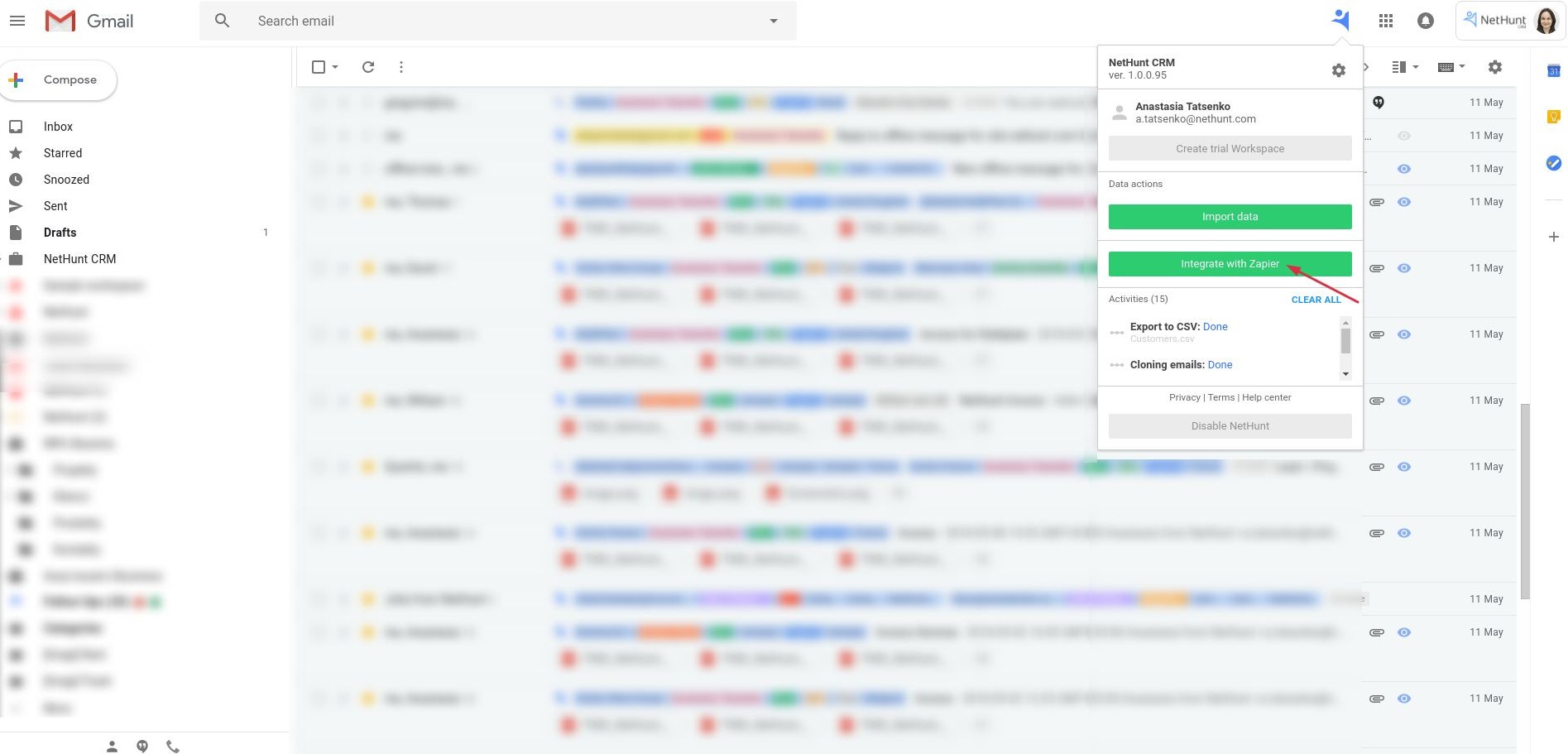The image size is (1568, 754).
Task: Click the NetHunt CRM briefcase icon
Action: click(16, 259)
